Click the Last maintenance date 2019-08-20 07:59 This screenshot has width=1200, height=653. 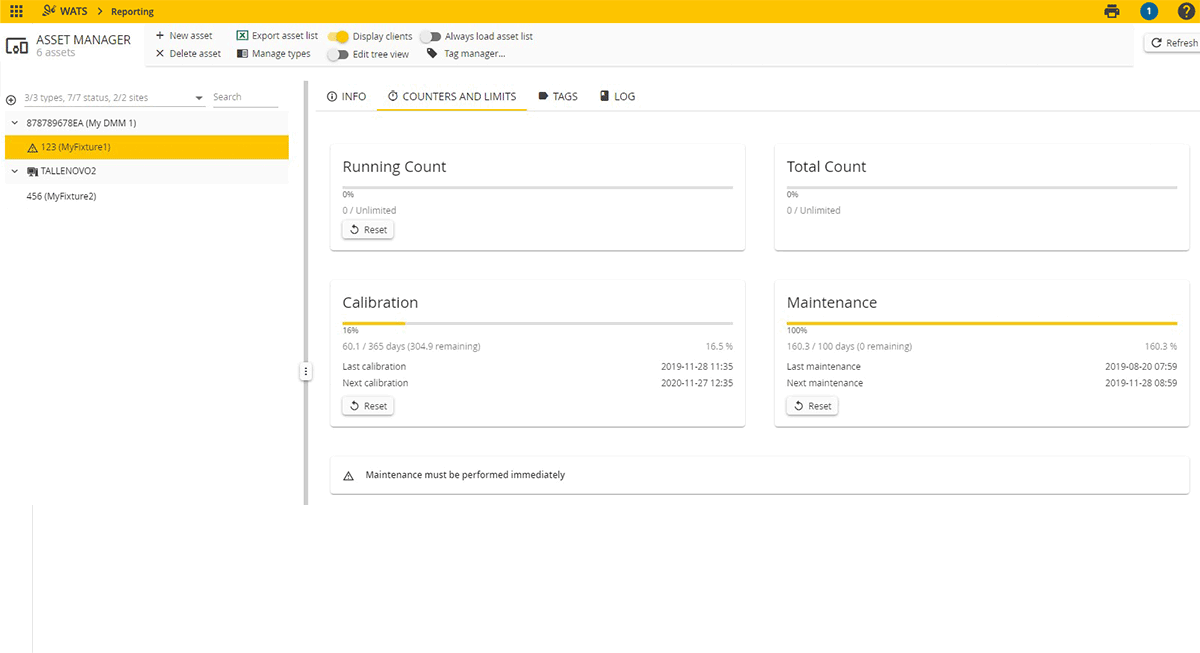point(1141,367)
